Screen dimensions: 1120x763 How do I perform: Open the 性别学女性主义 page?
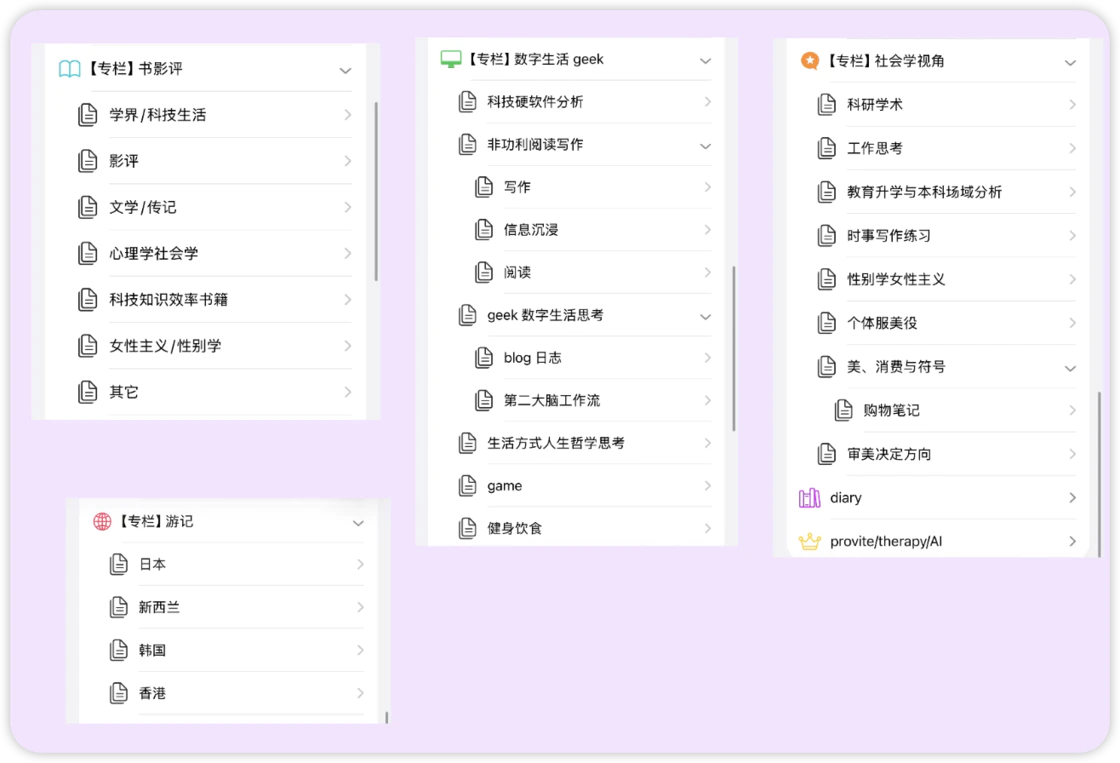point(895,280)
